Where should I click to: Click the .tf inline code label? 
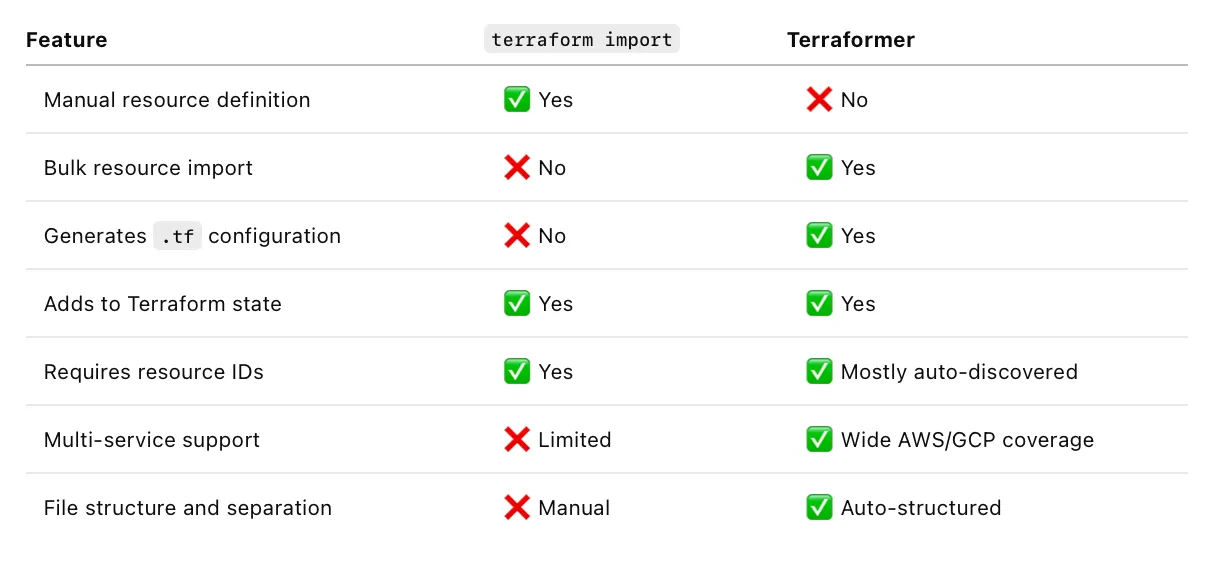[177, 236]
